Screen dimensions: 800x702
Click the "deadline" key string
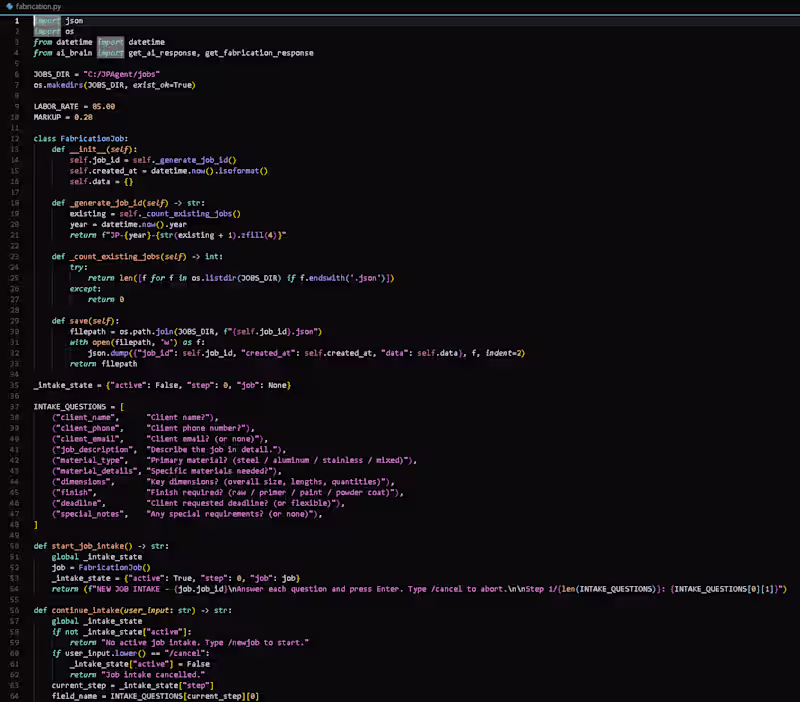[x=79, y=503]
